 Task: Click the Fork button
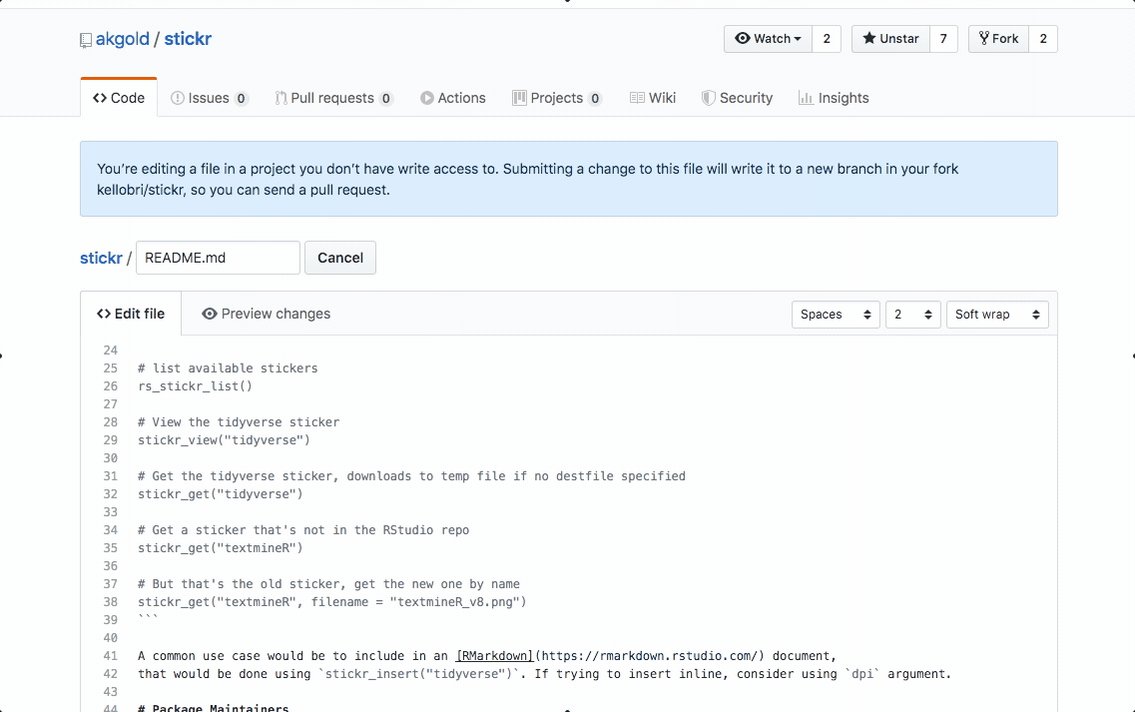tap(998, 39)
